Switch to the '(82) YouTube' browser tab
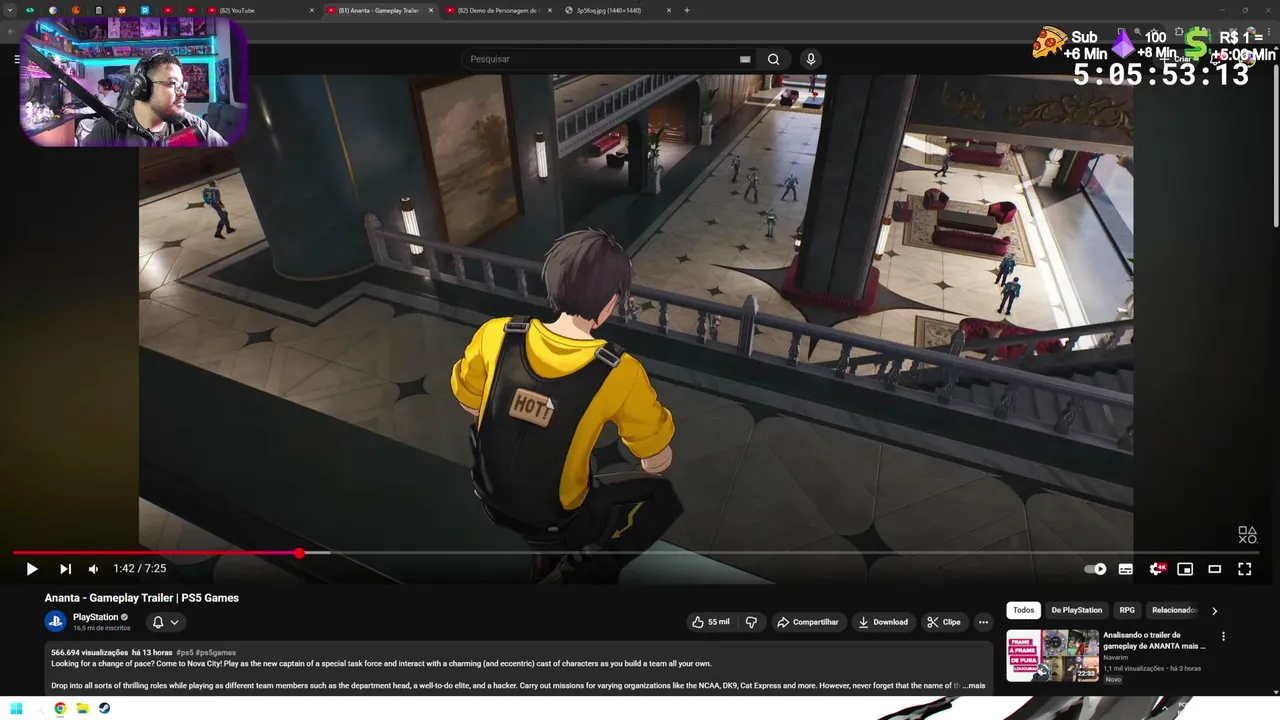Viewport: 1280px width, 720px height. [262, 10]
